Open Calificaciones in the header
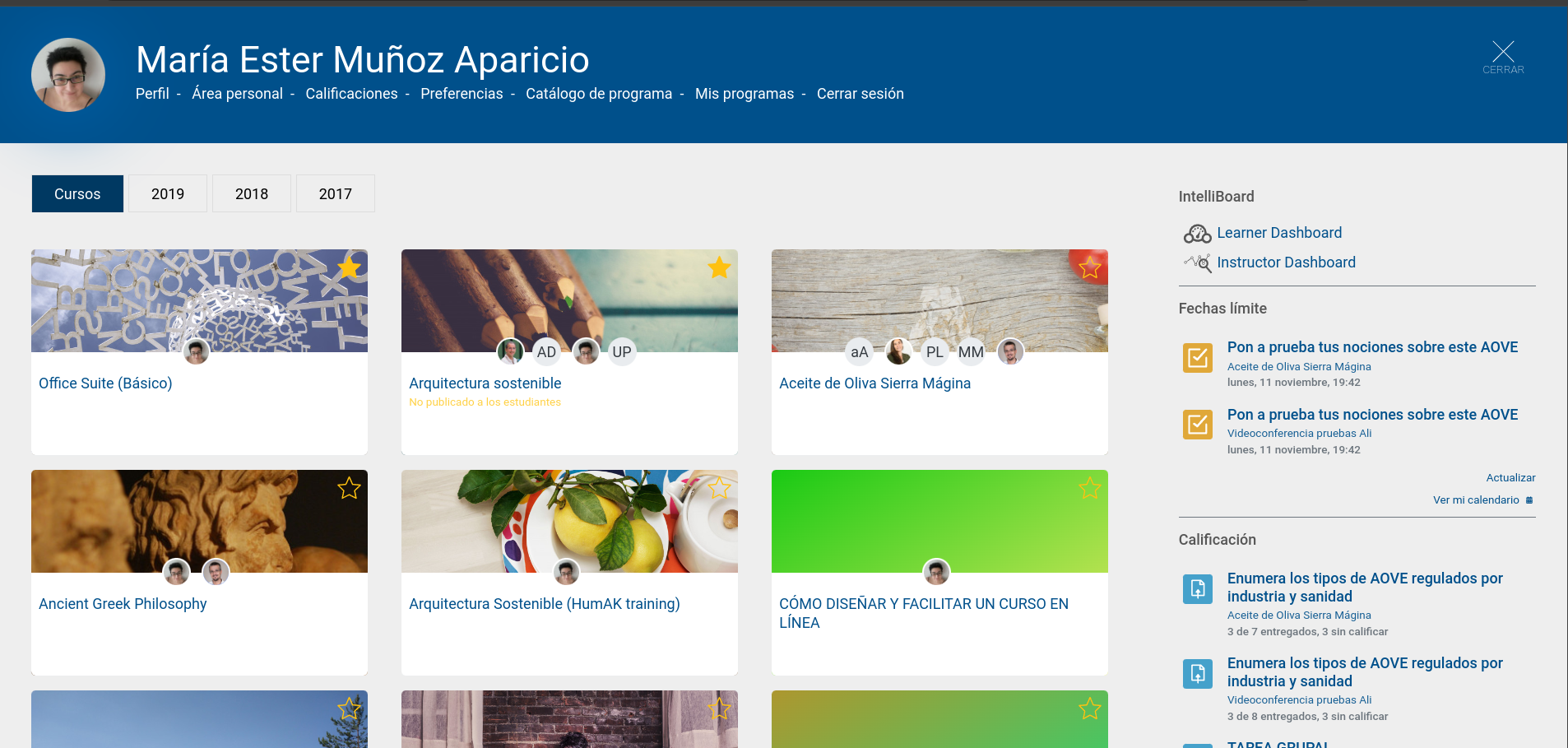The height and width of the screenshot is (748, 1568). click(x=351, y=94)
